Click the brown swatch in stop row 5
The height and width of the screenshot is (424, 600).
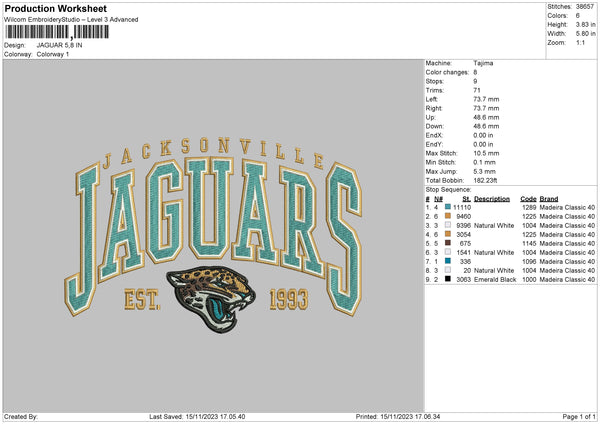pyautogui.click(x=448, y=243)
